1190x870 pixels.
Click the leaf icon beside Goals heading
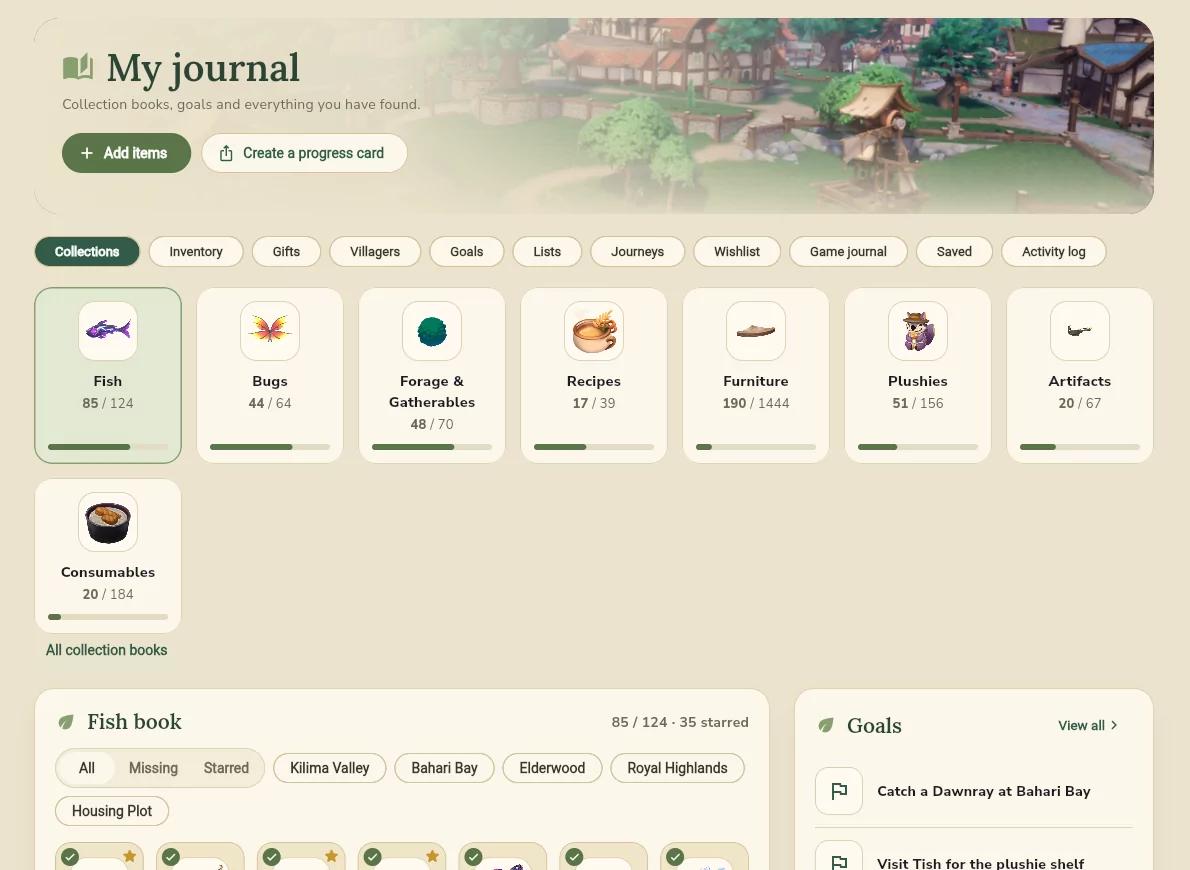point(826,726)
